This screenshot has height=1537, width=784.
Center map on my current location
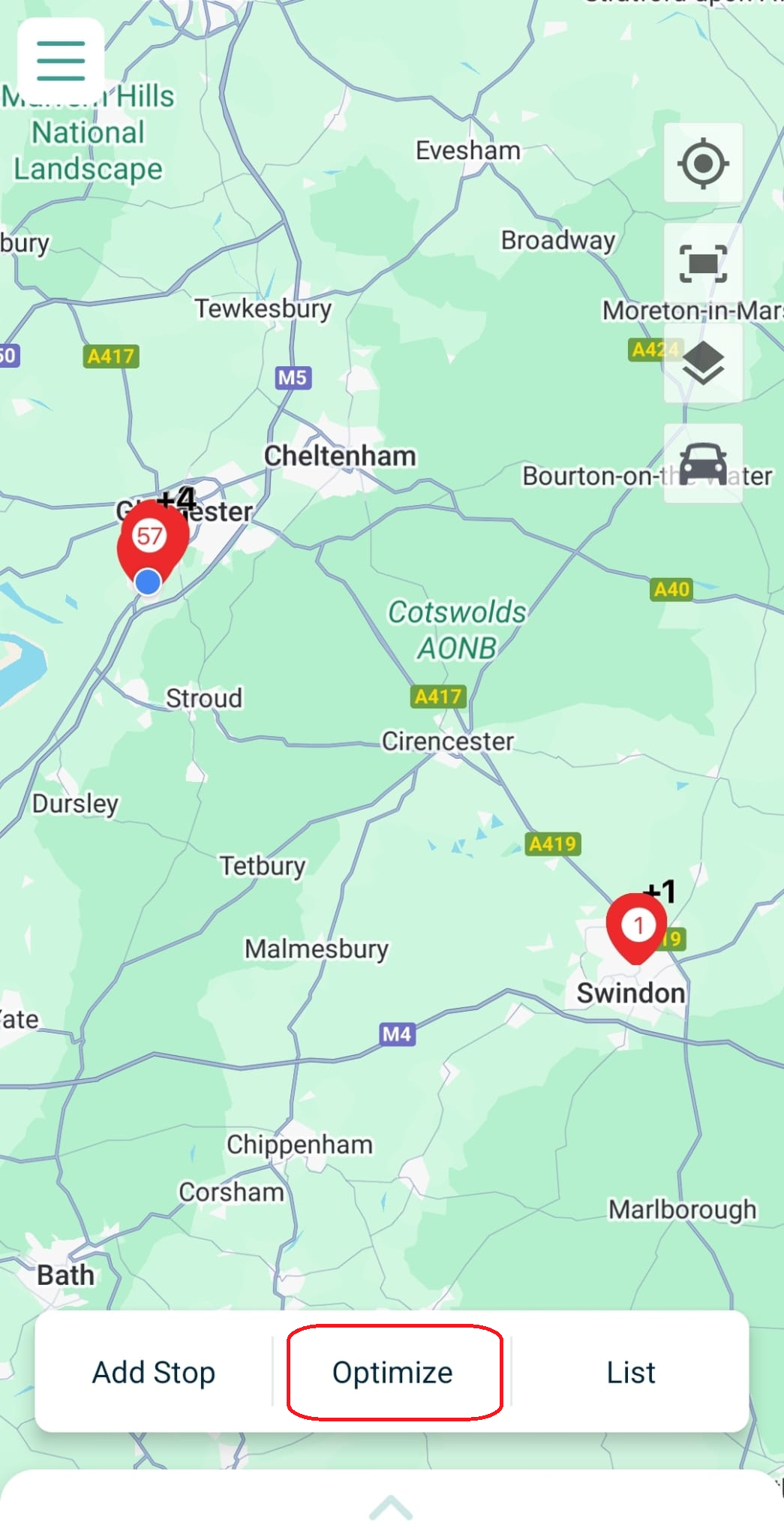703,163
